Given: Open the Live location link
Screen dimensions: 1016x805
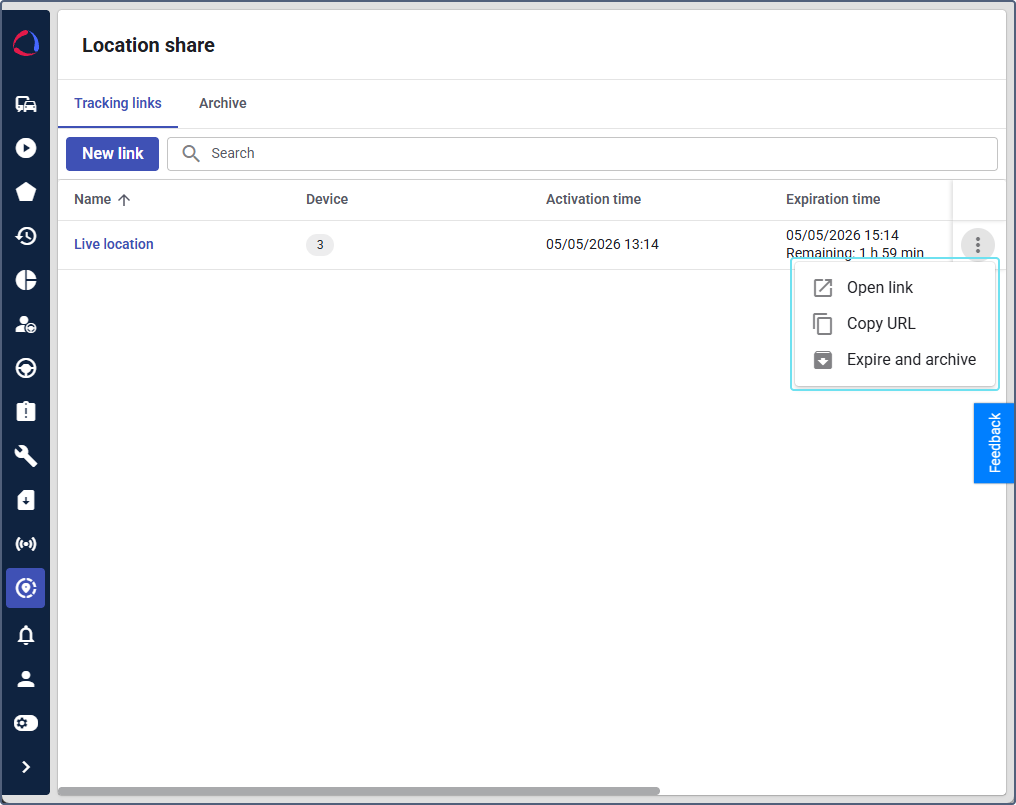Looking at the screenshot, I should coord(113,244).
